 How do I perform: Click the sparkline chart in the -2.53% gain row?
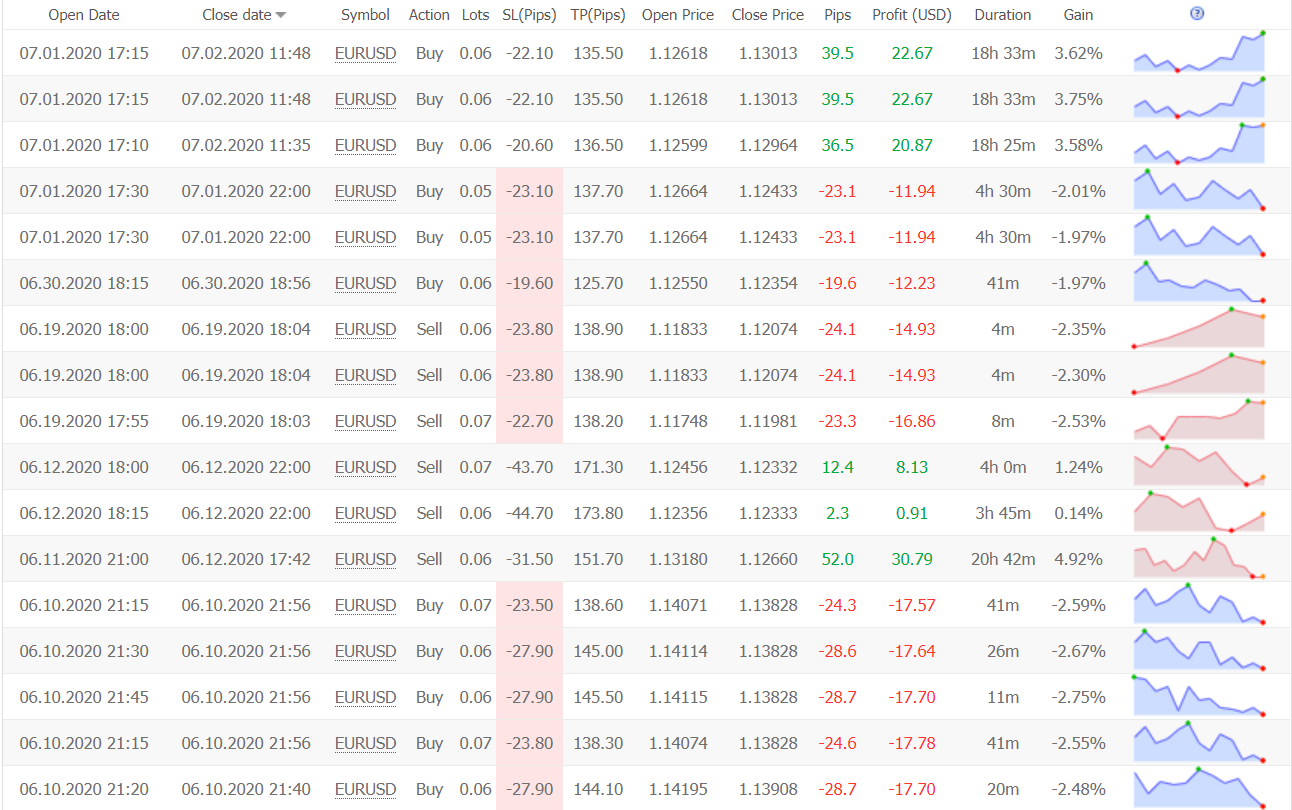point(1199,420)
